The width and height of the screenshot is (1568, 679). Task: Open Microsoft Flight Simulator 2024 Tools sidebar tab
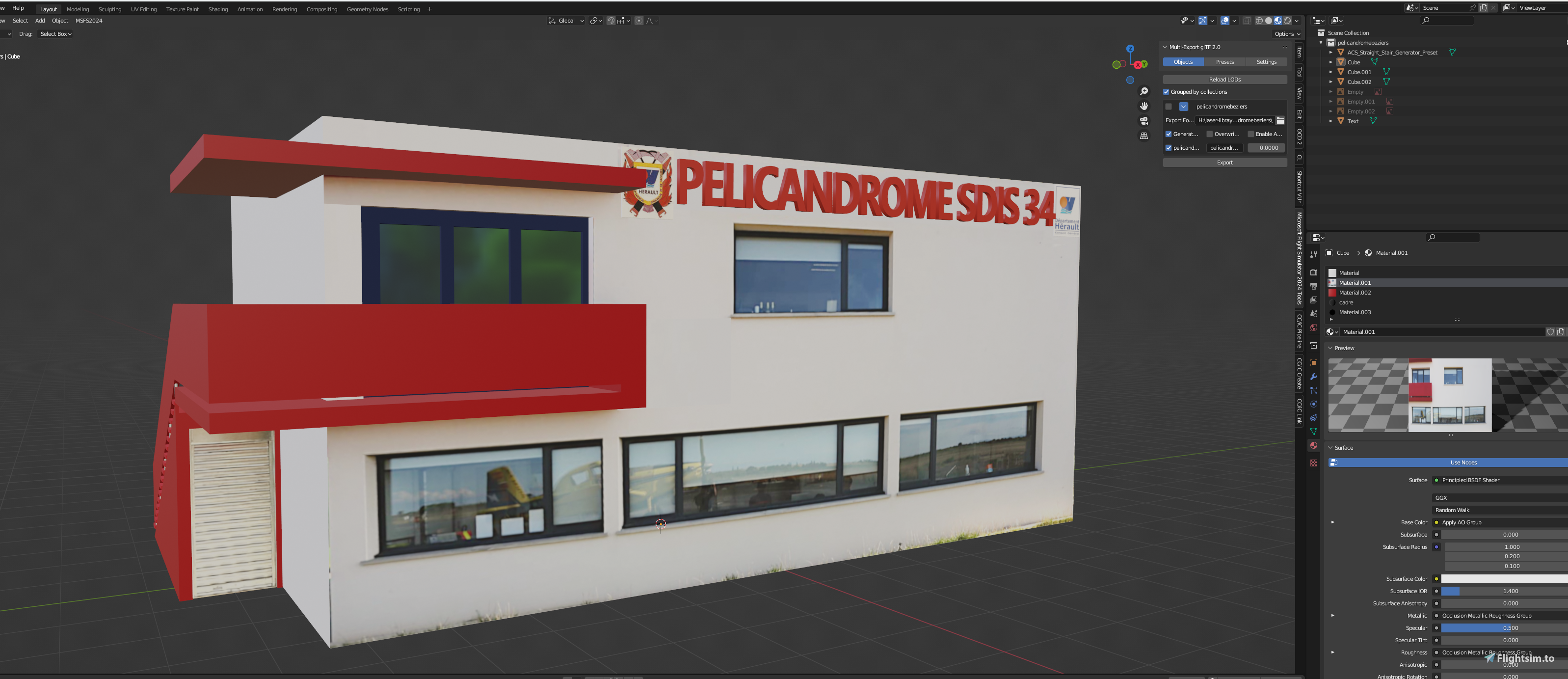point(1300,258)
